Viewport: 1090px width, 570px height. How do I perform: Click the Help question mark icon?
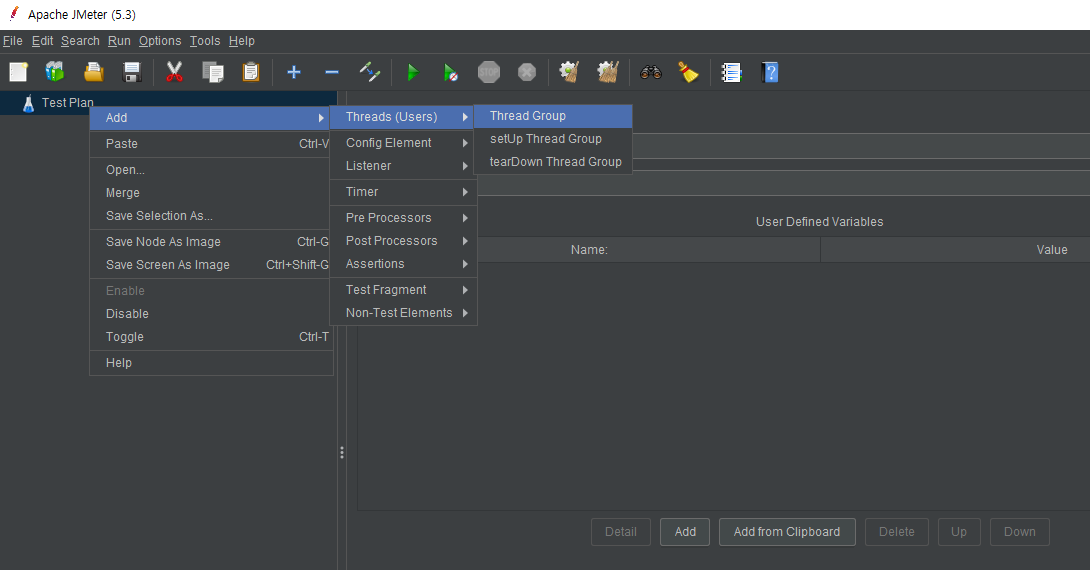[770, 72]
